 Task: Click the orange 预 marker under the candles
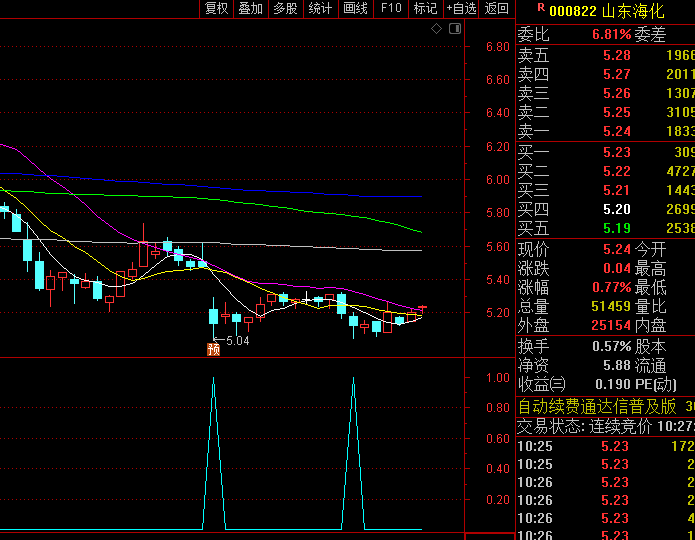[x=213, y=349]
